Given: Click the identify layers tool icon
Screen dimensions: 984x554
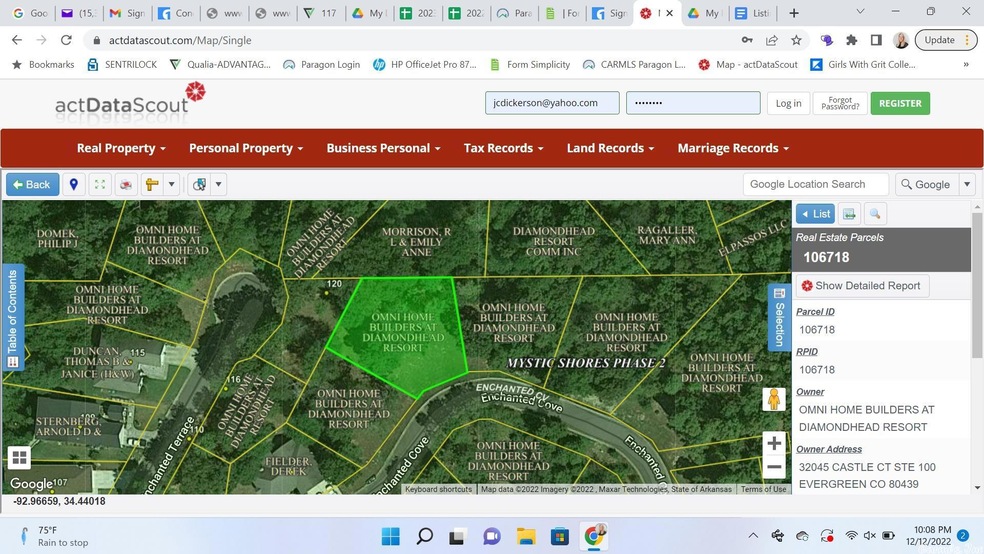Looking at the screenshot, I should [x=199, y=184].
